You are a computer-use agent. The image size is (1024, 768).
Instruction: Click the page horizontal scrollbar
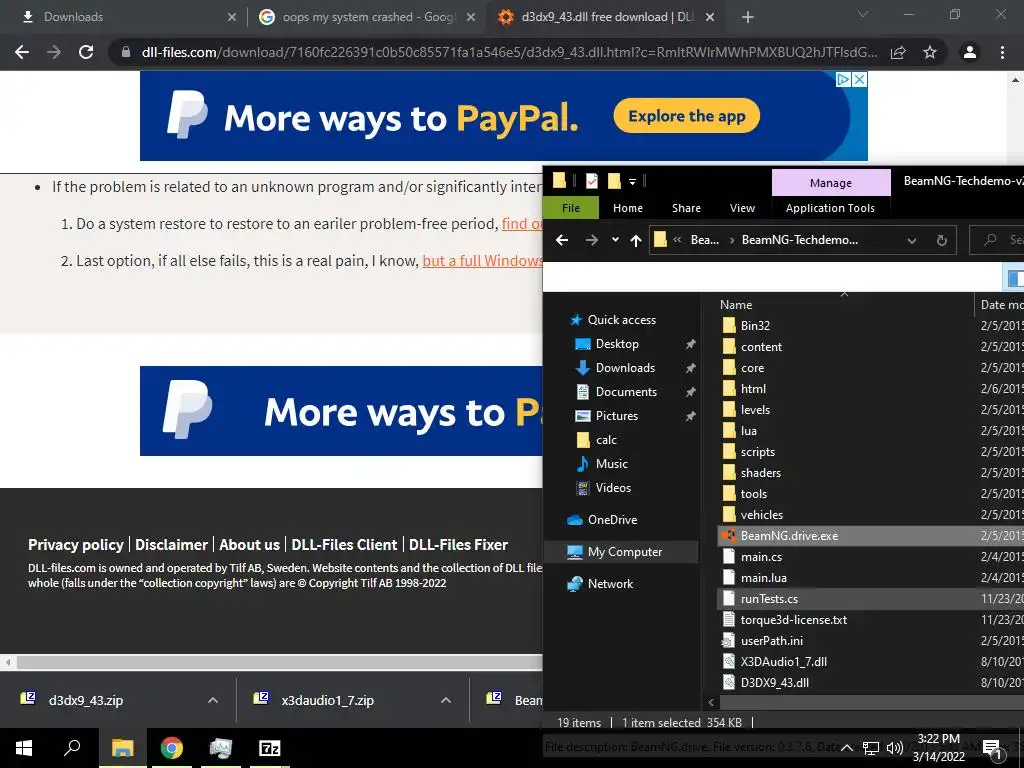coord(279,662)
